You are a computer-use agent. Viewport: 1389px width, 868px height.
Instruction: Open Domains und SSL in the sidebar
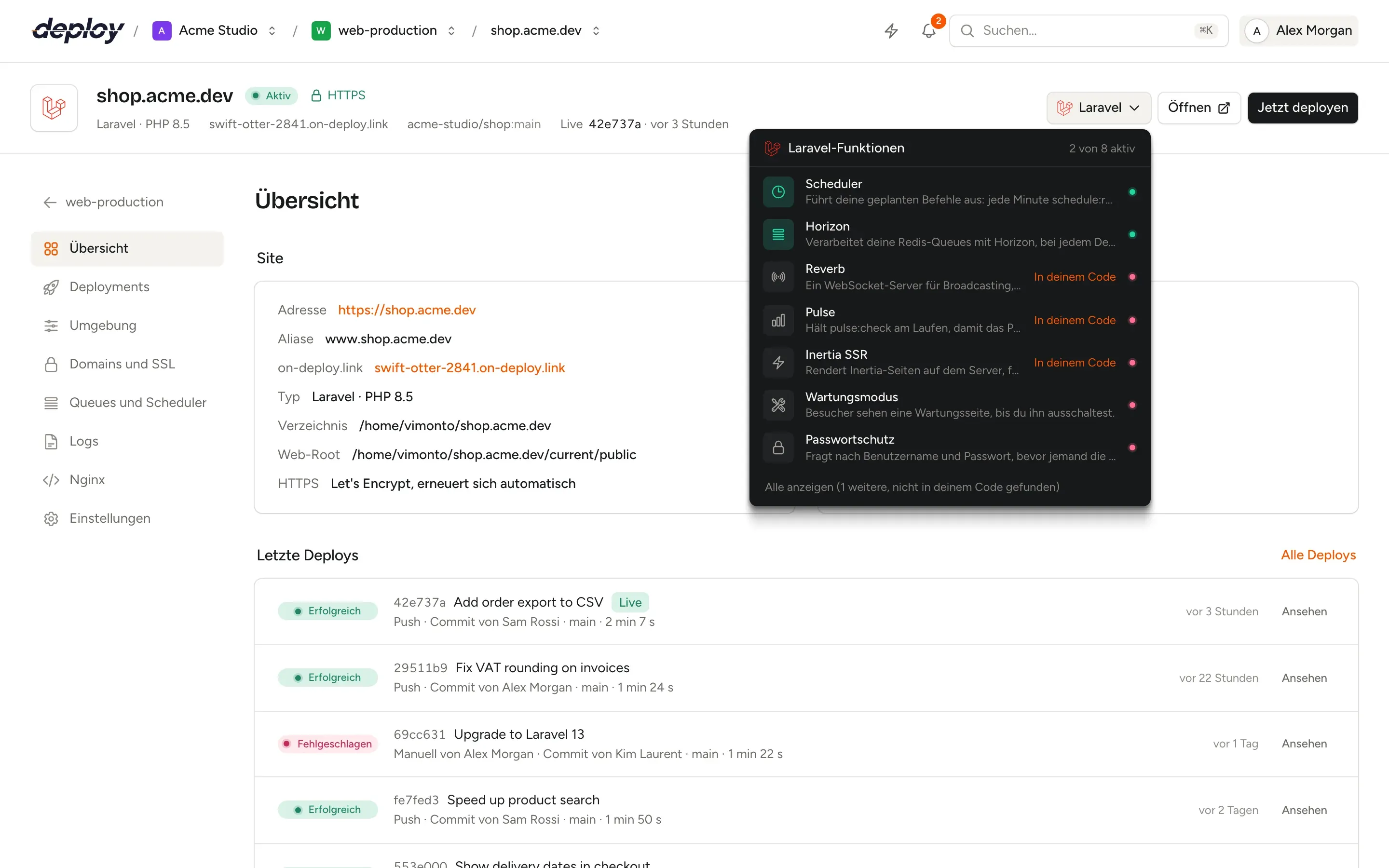pos(127,364)
